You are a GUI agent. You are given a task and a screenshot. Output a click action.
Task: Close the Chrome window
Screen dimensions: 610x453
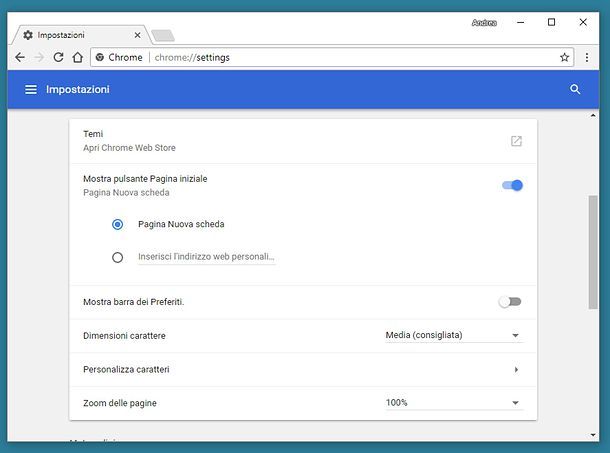tap(583, 23)
